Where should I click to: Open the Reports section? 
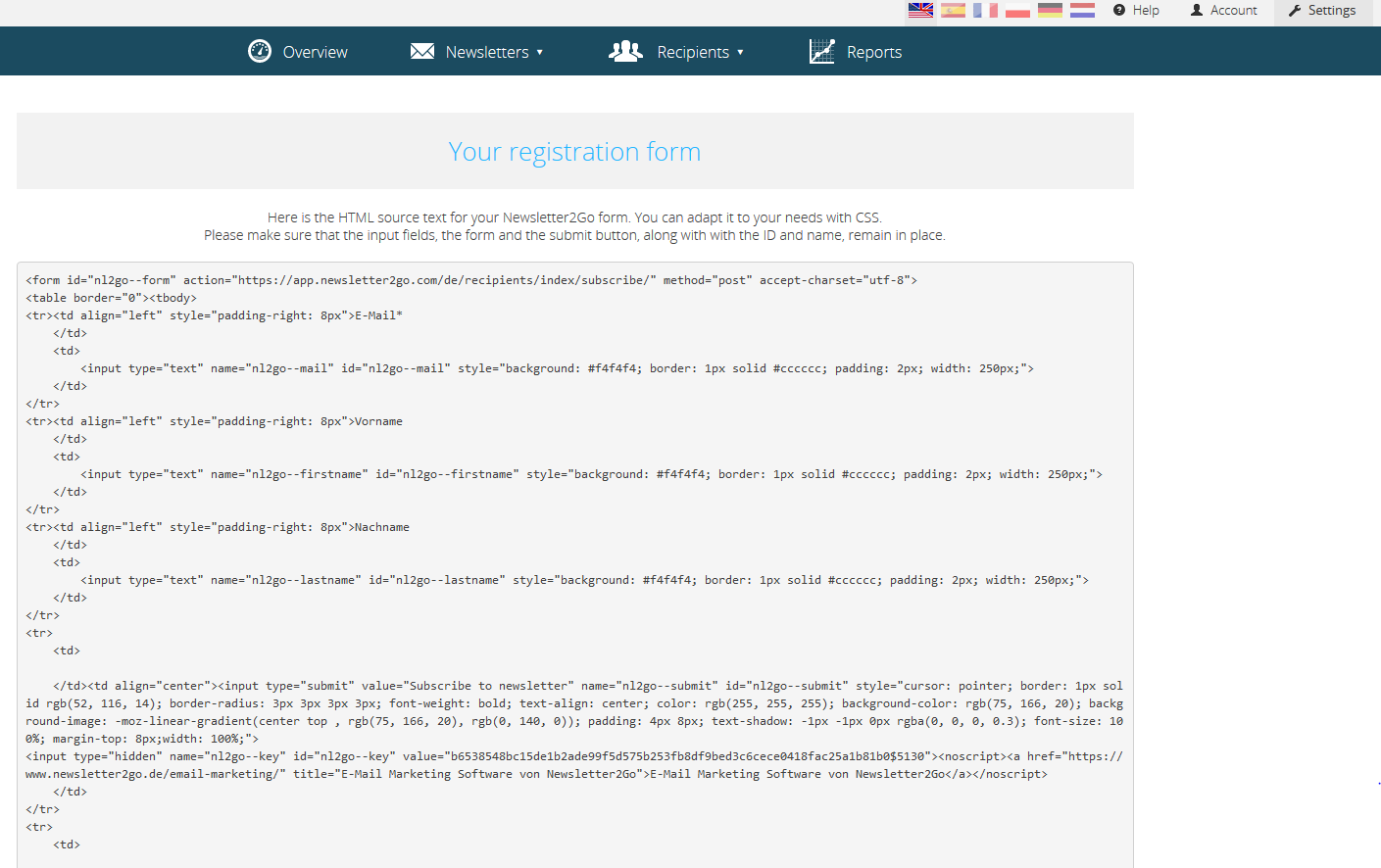point(856,52)
